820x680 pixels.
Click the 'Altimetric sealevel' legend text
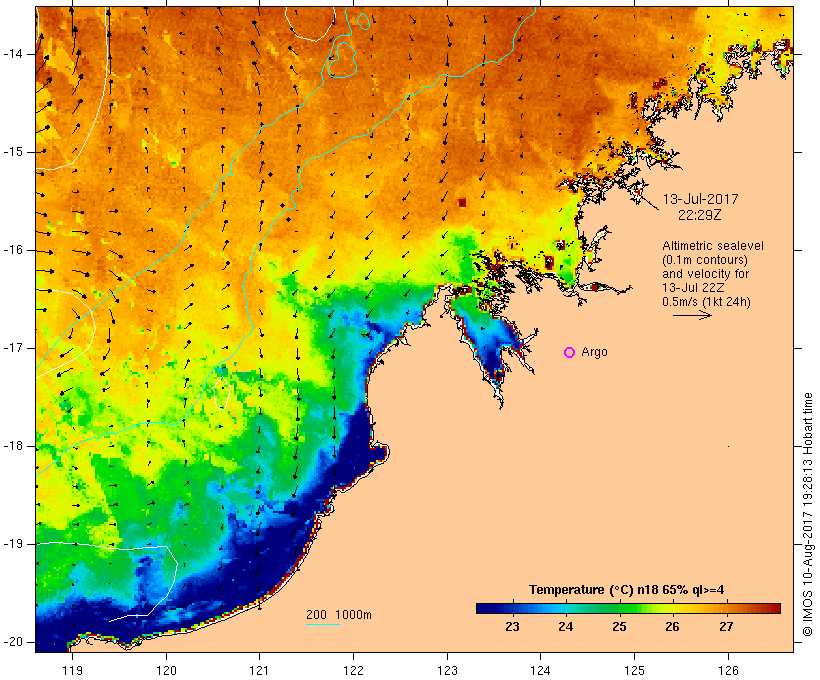pyautogui.click(x=713, y=246)
